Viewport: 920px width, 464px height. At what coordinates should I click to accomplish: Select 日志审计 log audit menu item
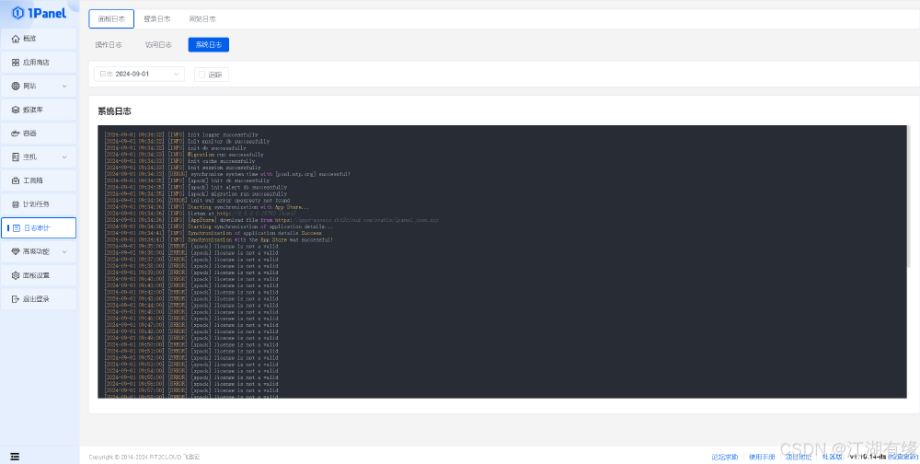[39, 228]
